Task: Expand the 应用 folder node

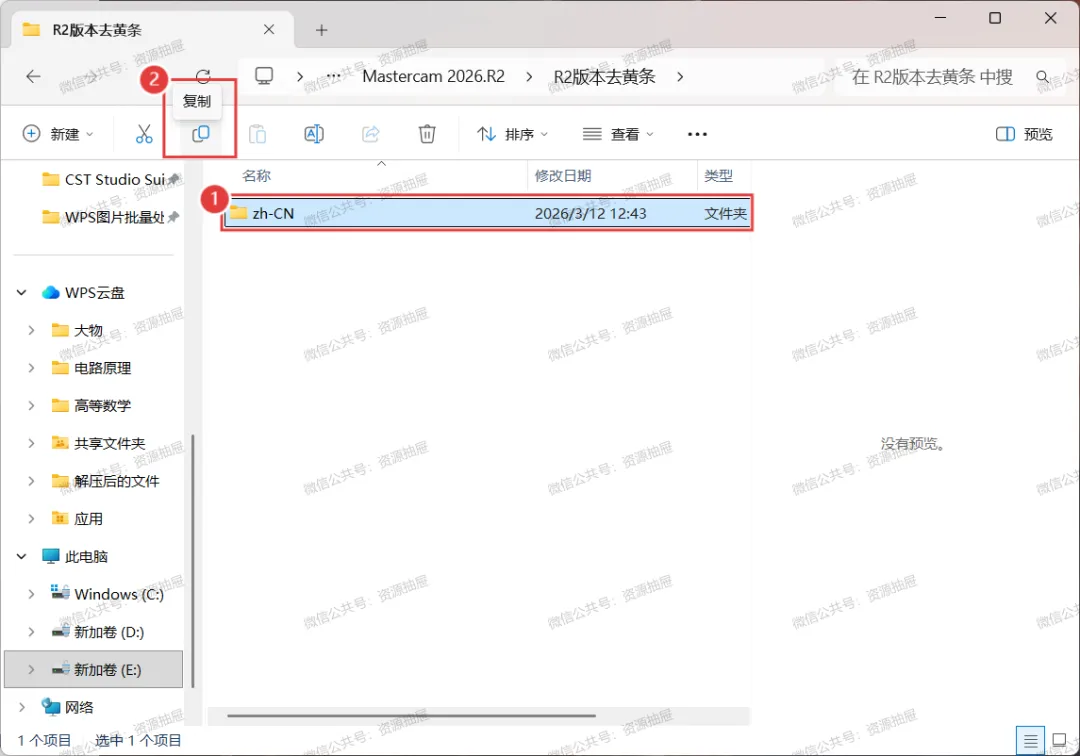Action: click(31, 519)
